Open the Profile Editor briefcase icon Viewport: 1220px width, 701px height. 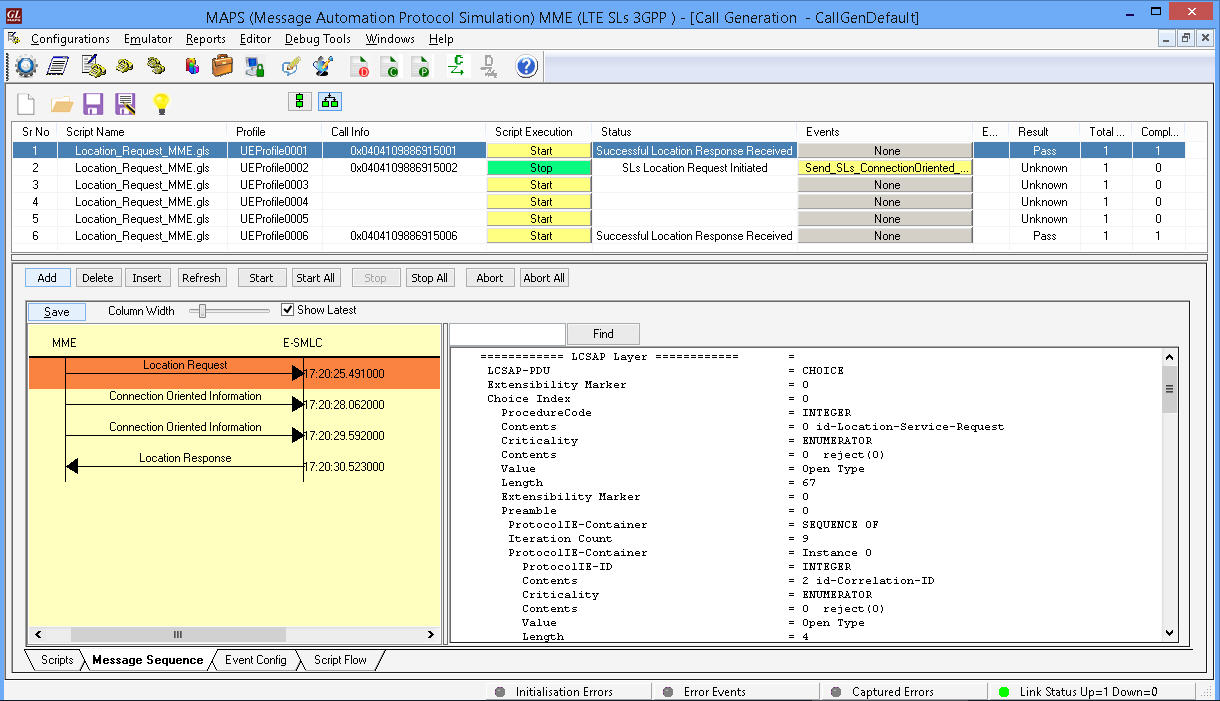[x=221, y=66]
